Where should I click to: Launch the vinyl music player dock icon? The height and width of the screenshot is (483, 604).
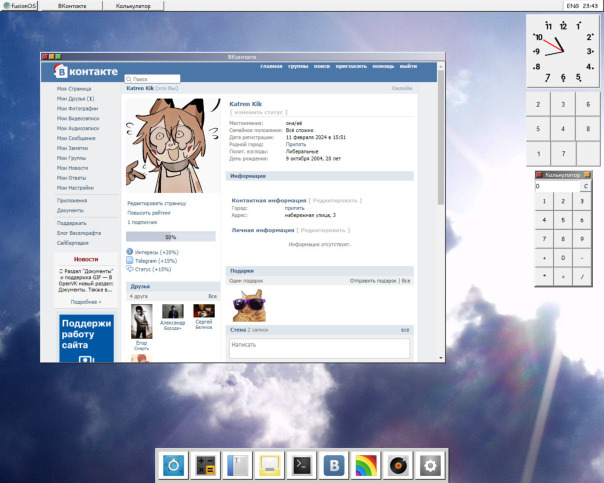pos(398,464)
